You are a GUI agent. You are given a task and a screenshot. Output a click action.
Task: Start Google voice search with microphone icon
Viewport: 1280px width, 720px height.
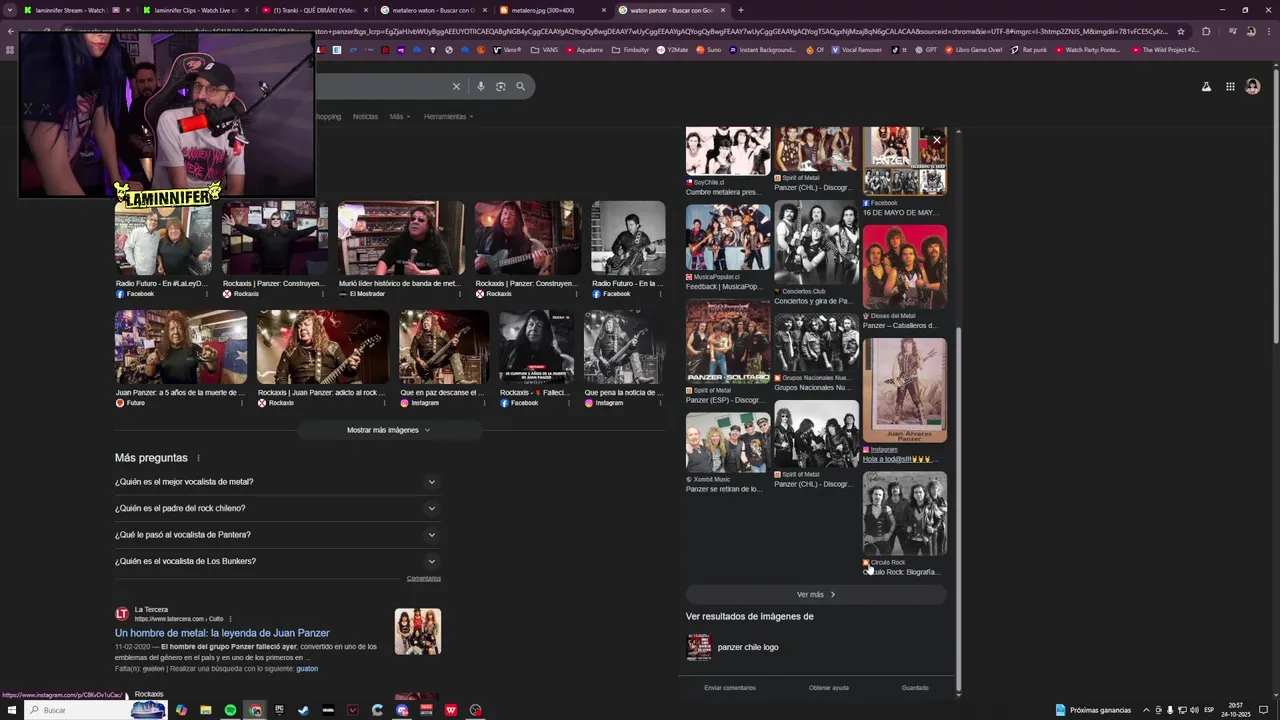point(481,87)
